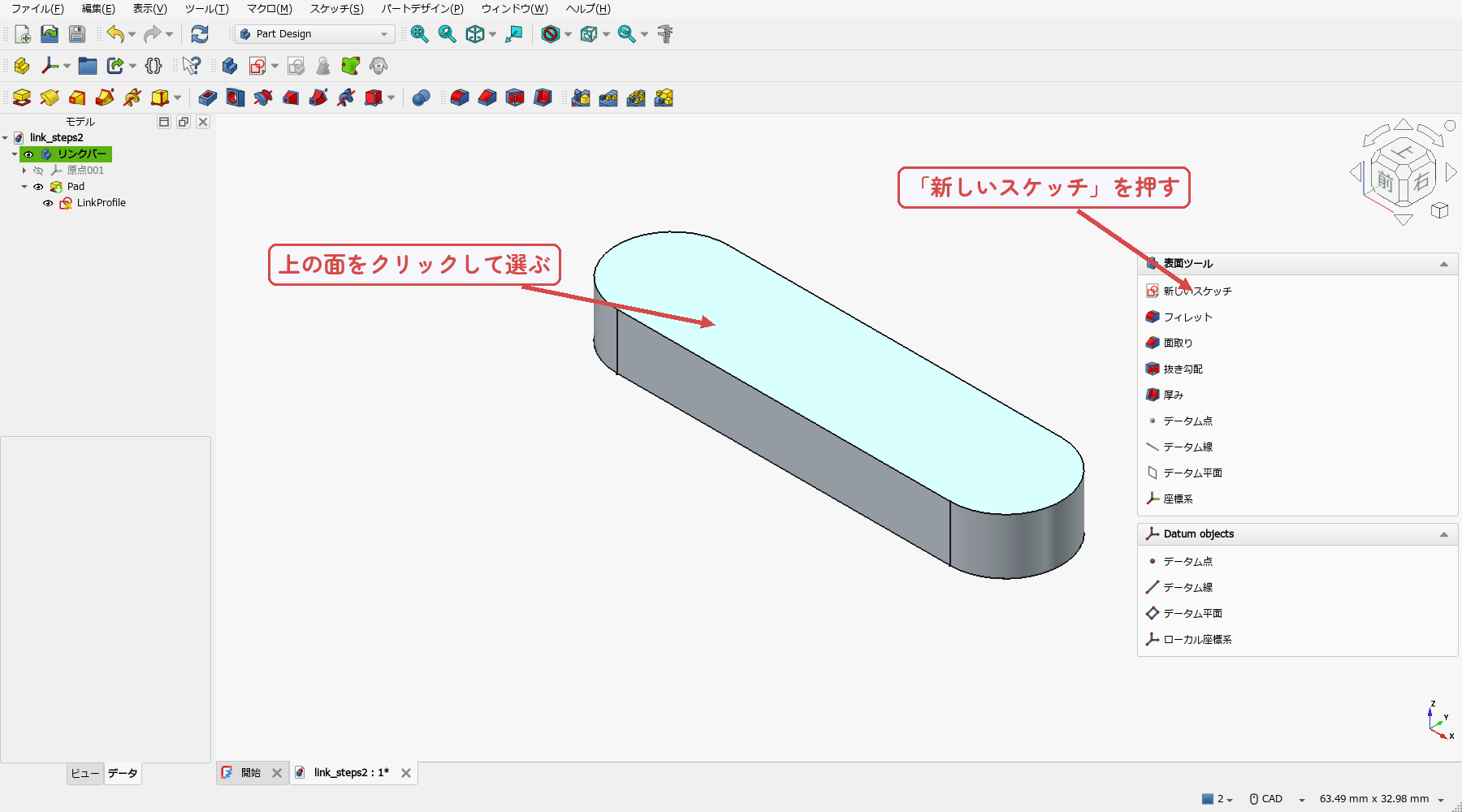Click the What's This help cursor icon
Viewport: 1462px width, 812px height.
coord(192,66)
